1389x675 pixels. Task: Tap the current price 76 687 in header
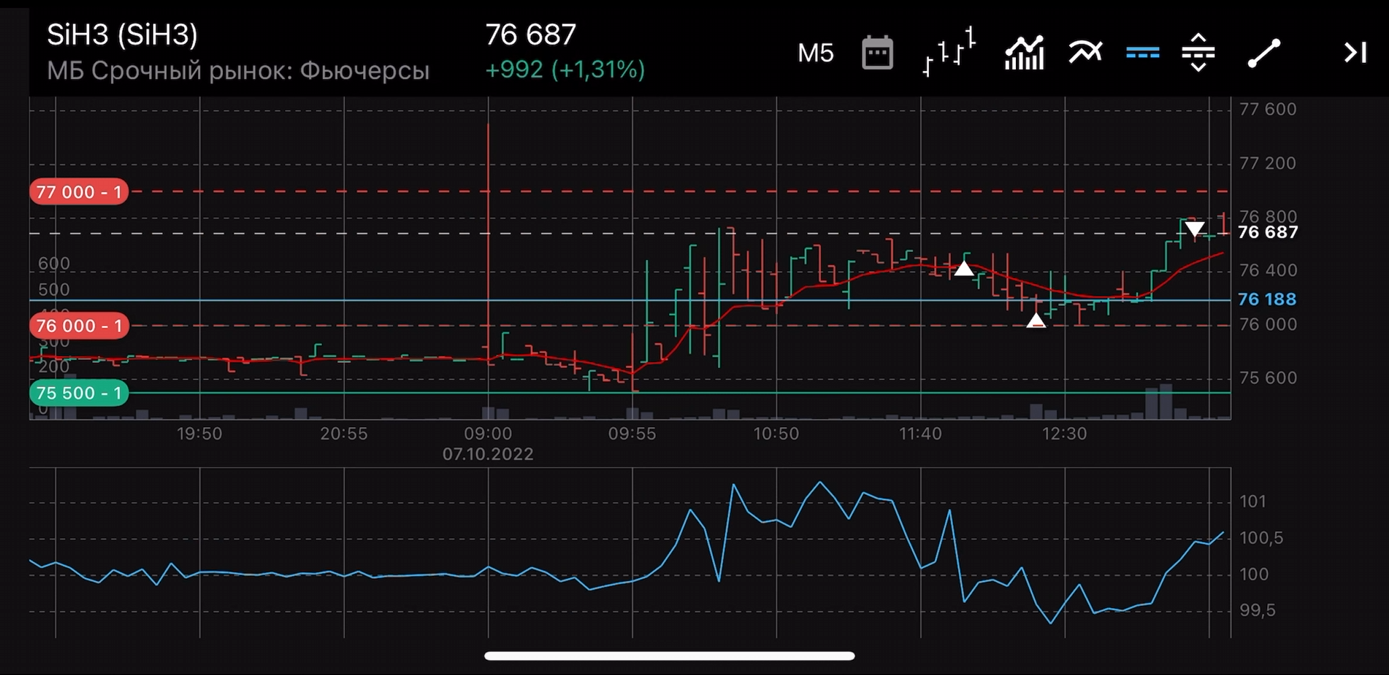pos(530,35)
